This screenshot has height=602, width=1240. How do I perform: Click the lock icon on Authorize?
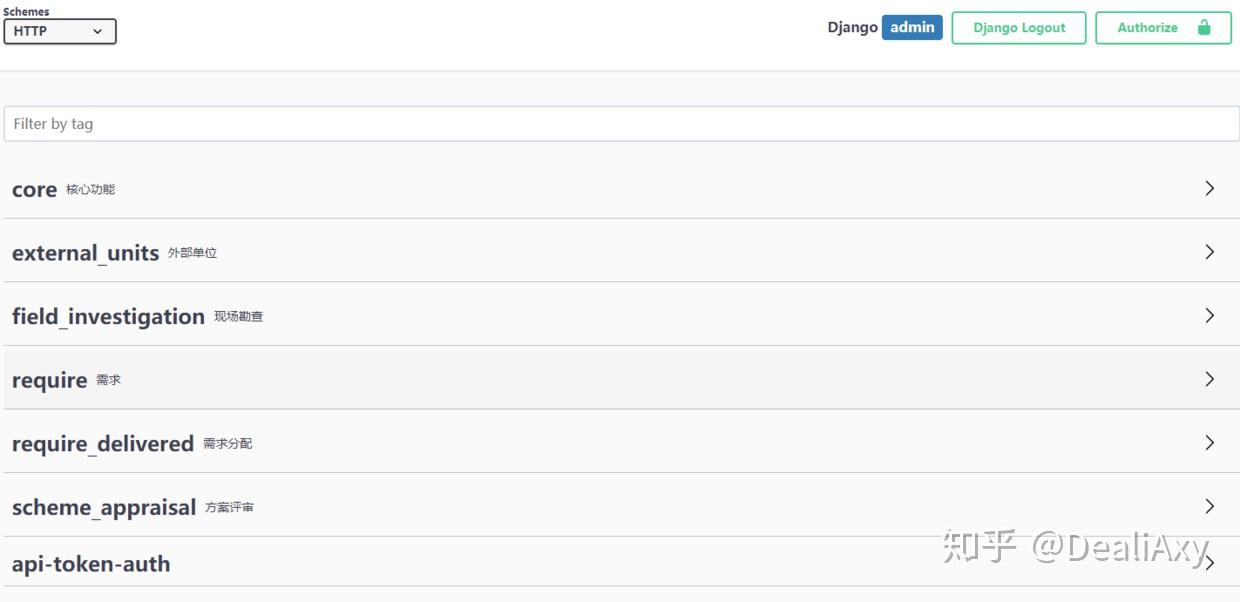1204,28
